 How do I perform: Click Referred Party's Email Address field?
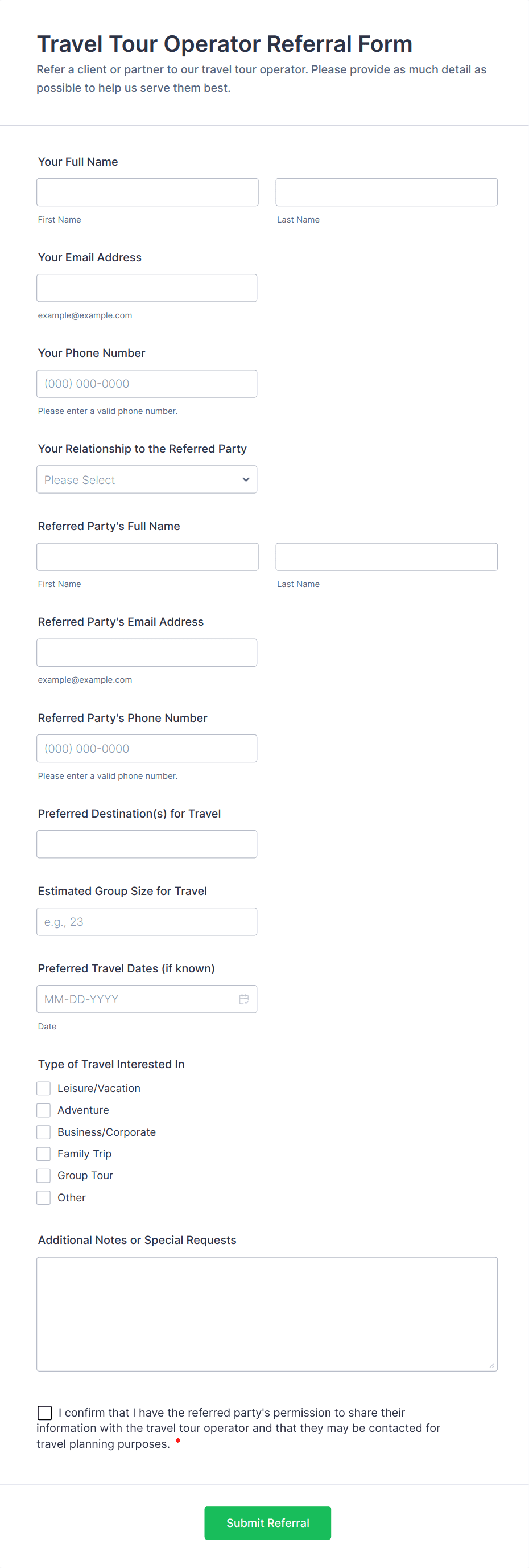147,652
